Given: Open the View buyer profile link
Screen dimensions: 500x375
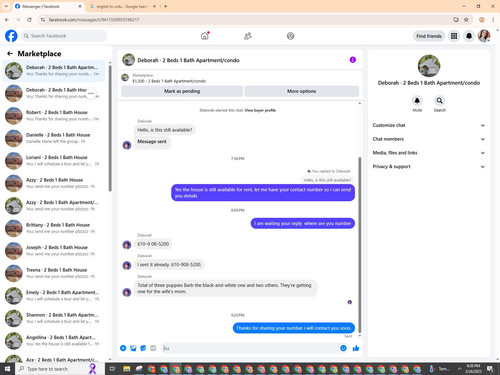Looking at the screenshot, I should point(260,110).
